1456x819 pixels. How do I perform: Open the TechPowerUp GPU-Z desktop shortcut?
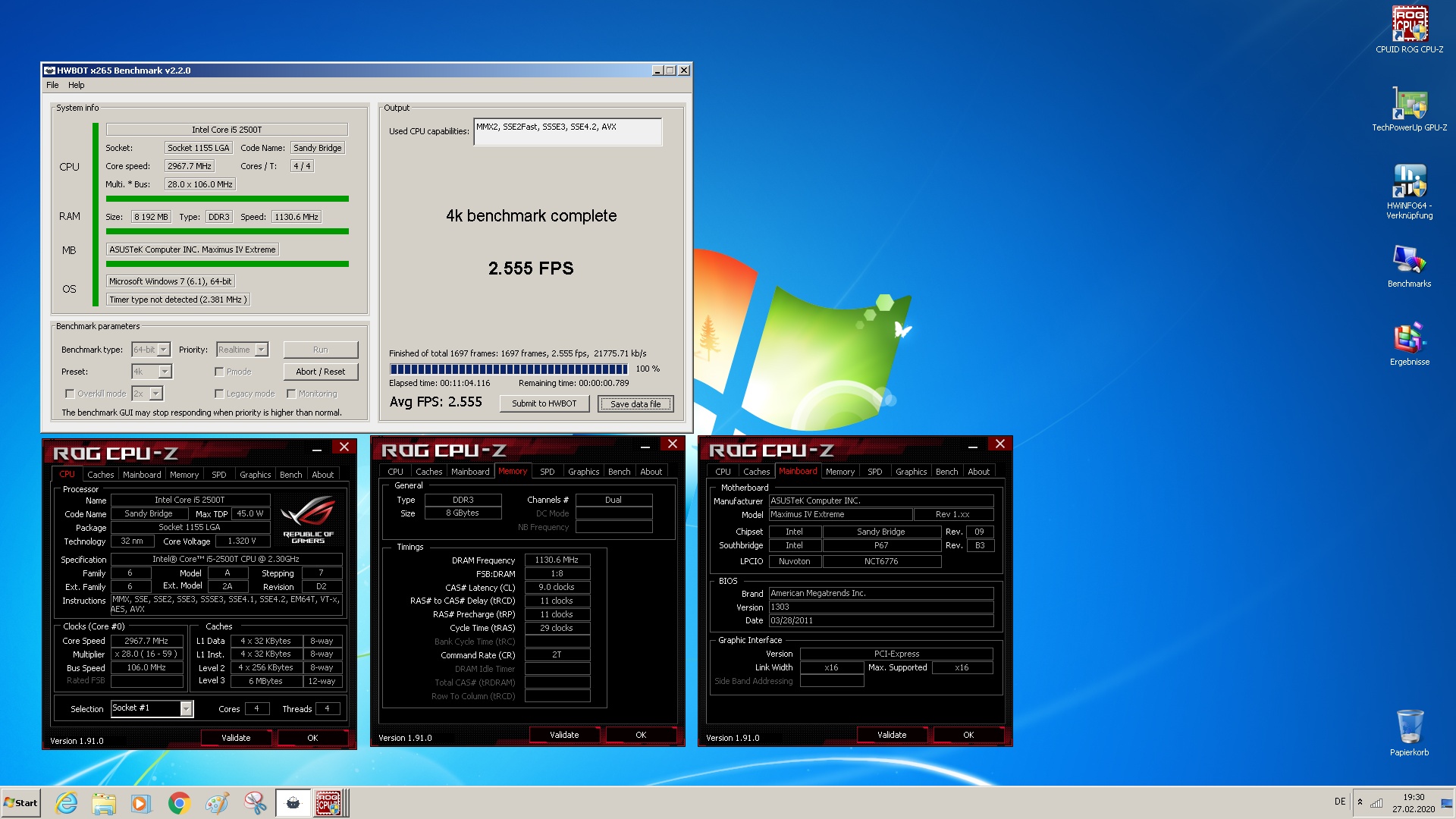coord(1409,108)
